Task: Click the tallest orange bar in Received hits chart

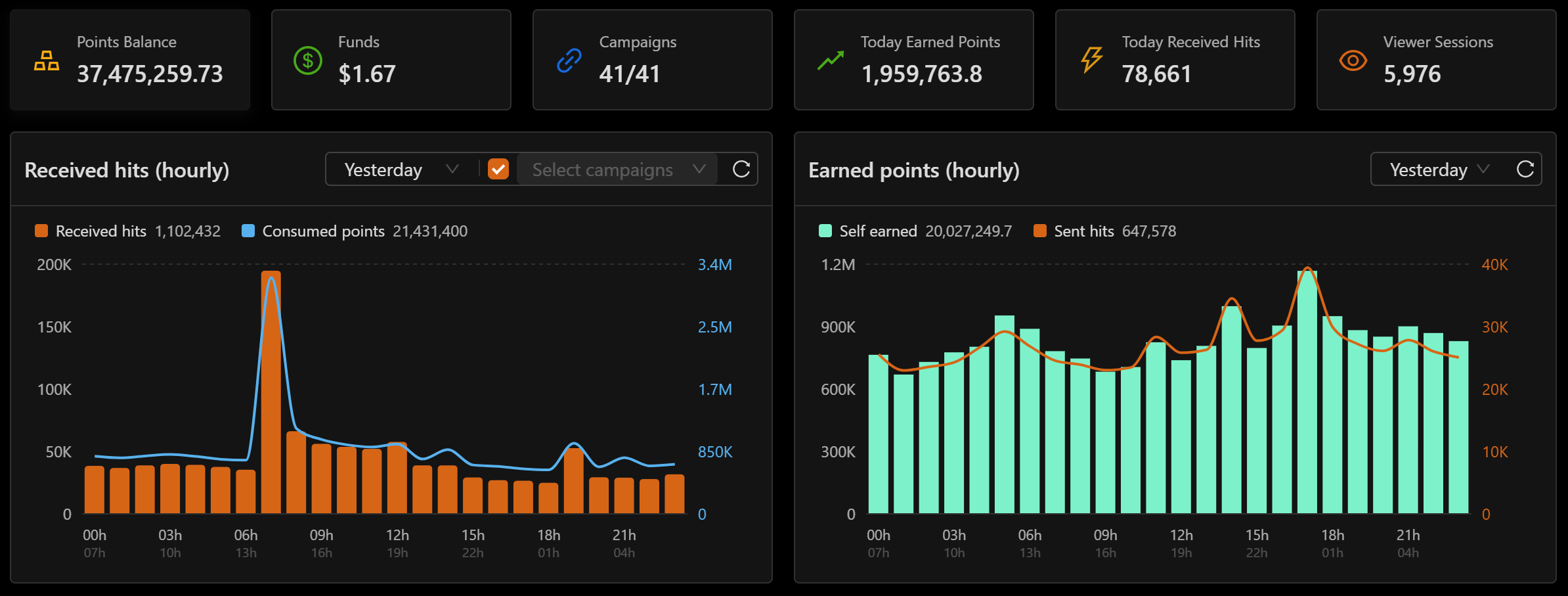Action: coord(271,392)
